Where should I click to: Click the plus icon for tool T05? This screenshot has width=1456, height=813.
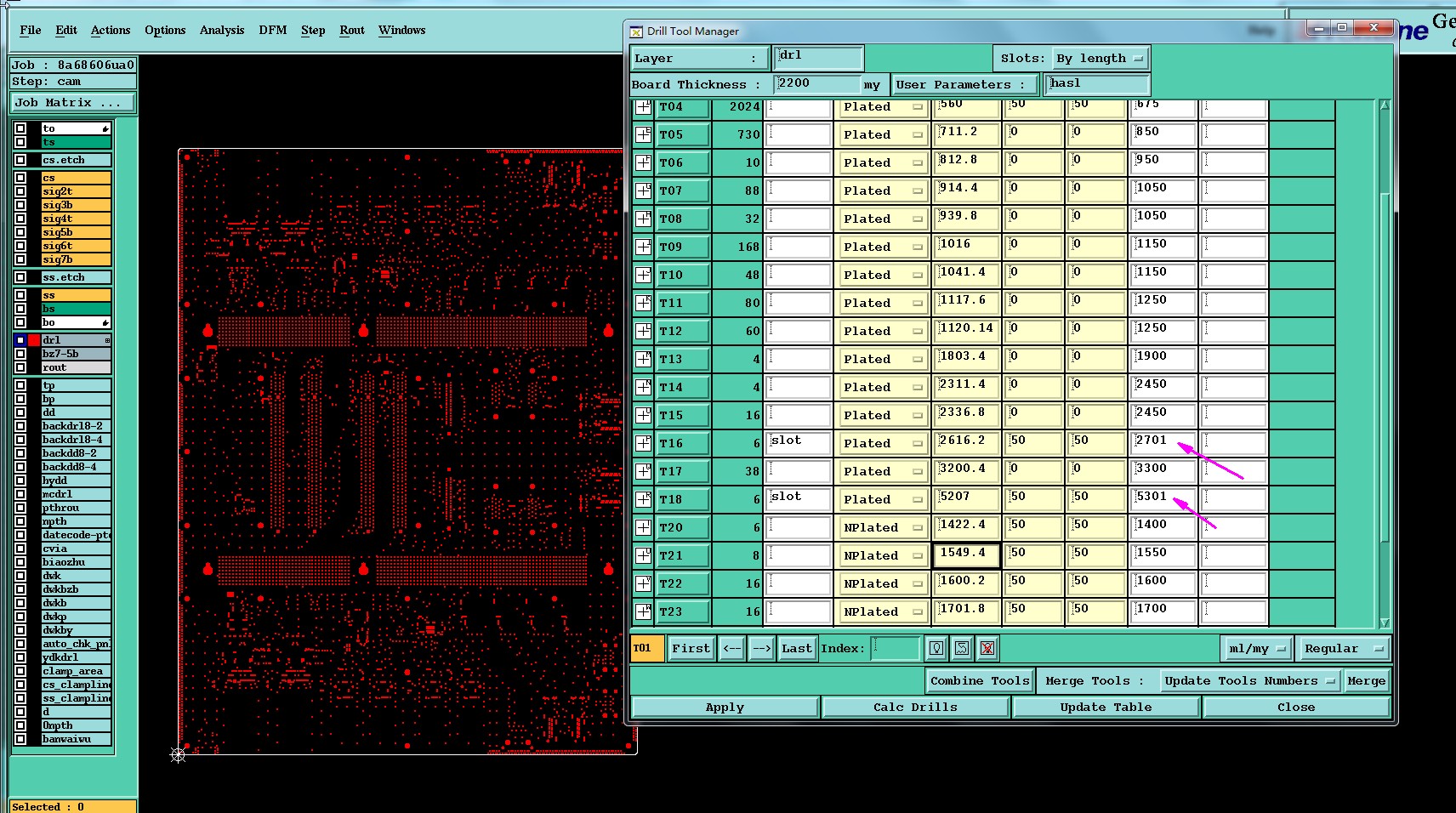click(x=644, y=134)
